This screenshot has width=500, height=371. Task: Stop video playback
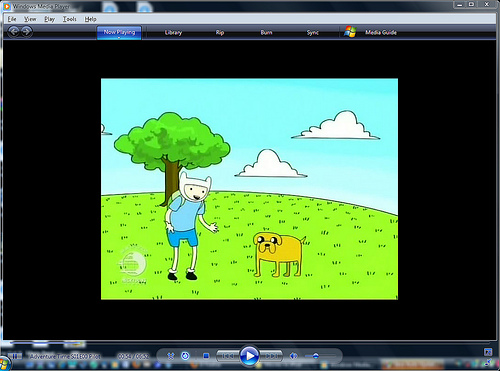pos(206,356)
